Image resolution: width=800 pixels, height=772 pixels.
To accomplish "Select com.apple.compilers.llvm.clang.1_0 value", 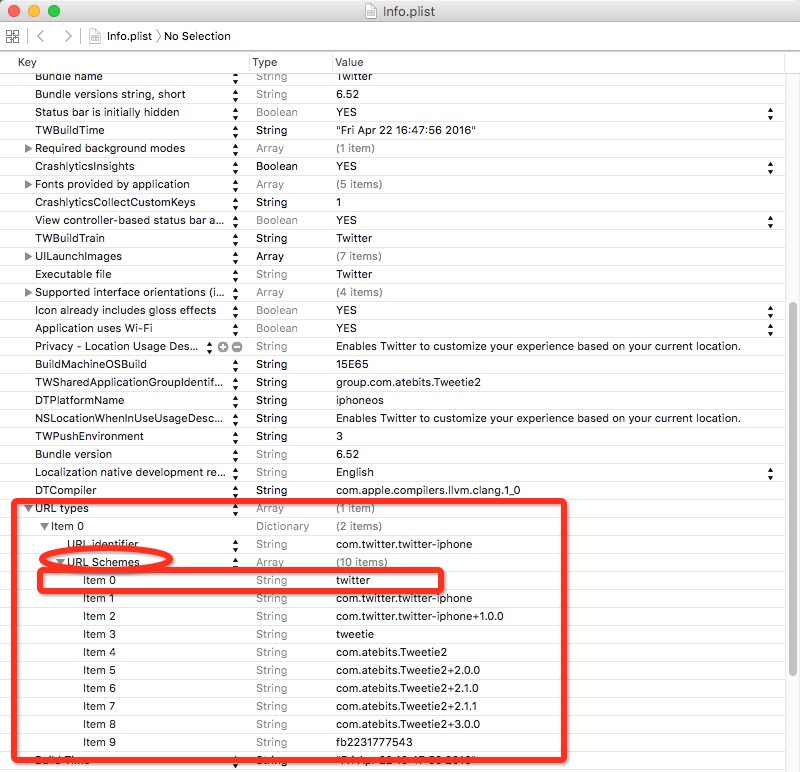I will [x=428, y=490].
